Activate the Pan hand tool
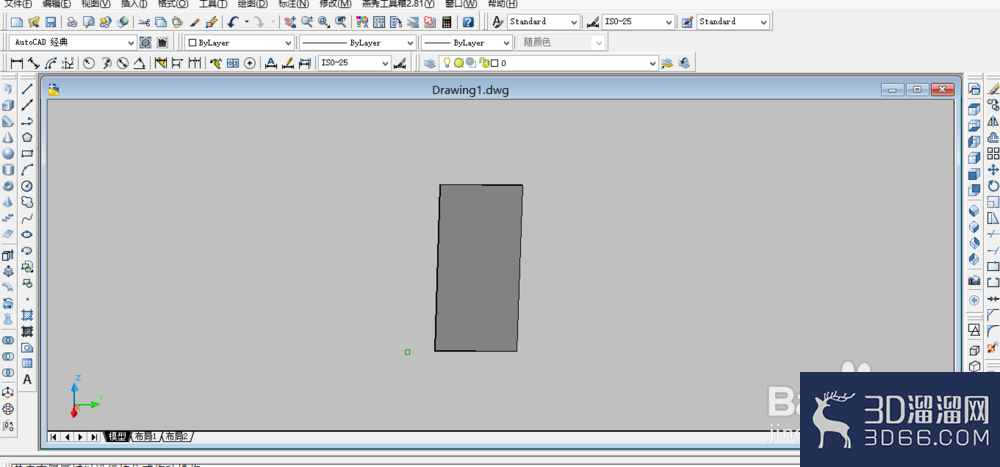 [290, 22]
